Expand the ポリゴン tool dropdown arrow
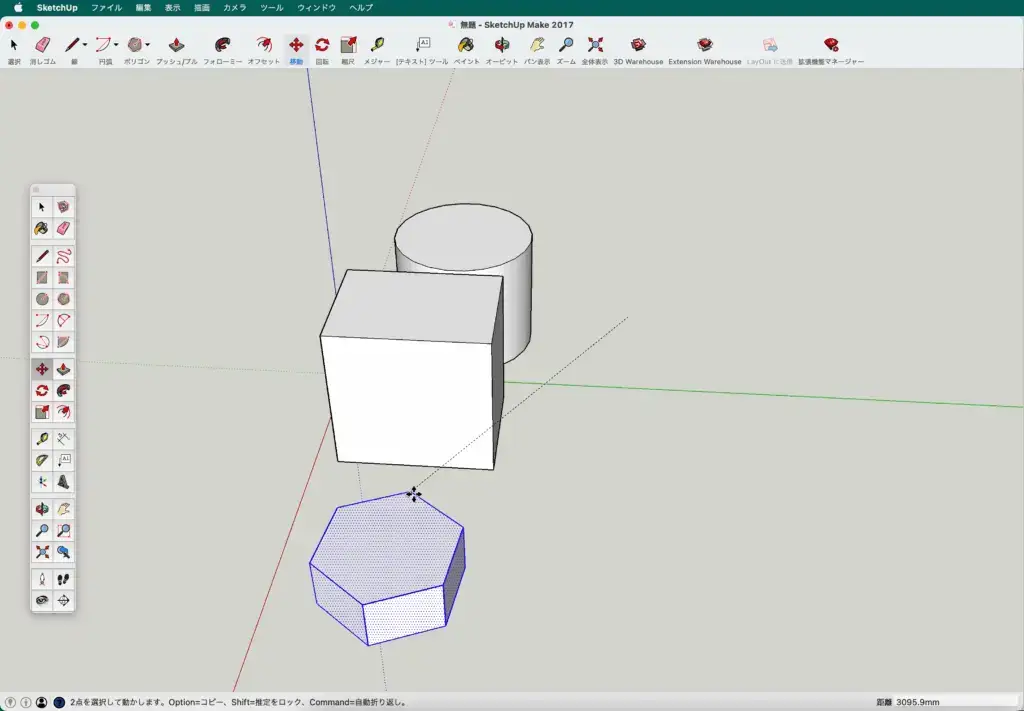 (148, 45)
